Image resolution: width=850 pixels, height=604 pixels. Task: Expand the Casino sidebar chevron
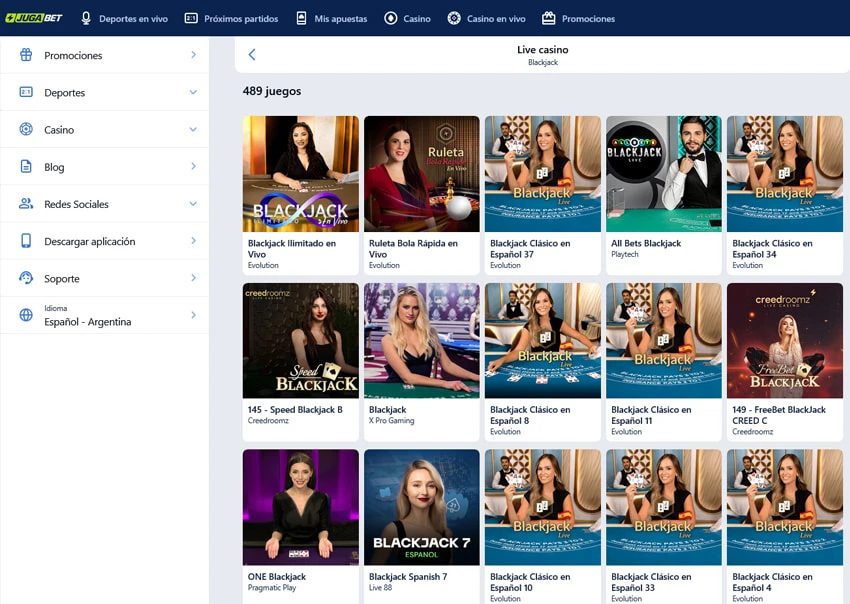(x=193, y=129)
